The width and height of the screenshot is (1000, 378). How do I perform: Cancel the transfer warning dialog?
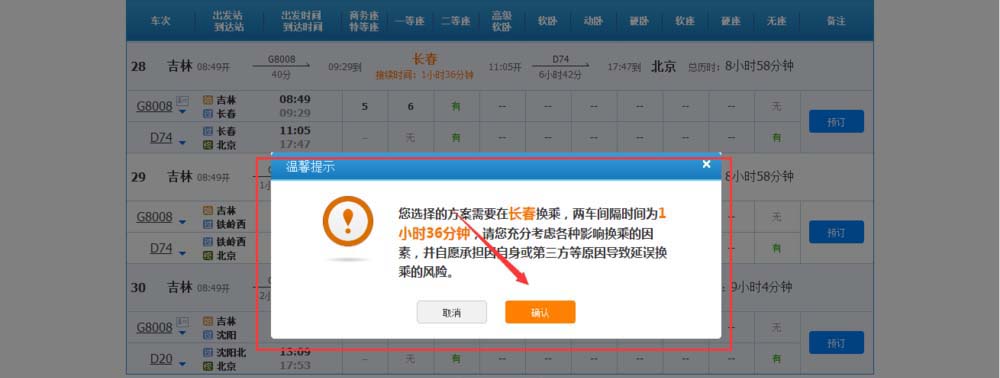[x=452, y=312]
